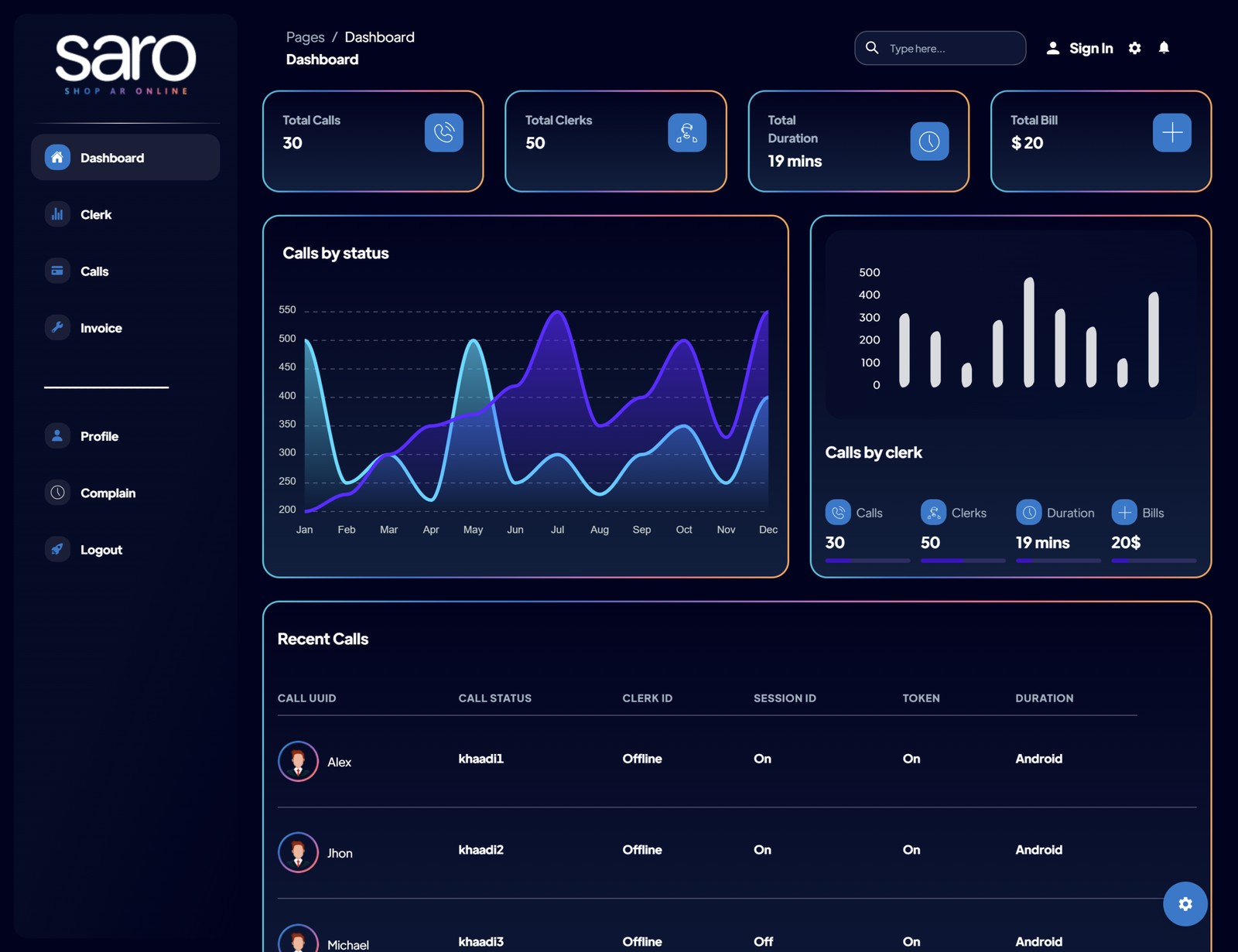Open Profile from the sidebar
Image resolution: width=1238 pixels, height=952 pixels.
(x=99, y=436)
